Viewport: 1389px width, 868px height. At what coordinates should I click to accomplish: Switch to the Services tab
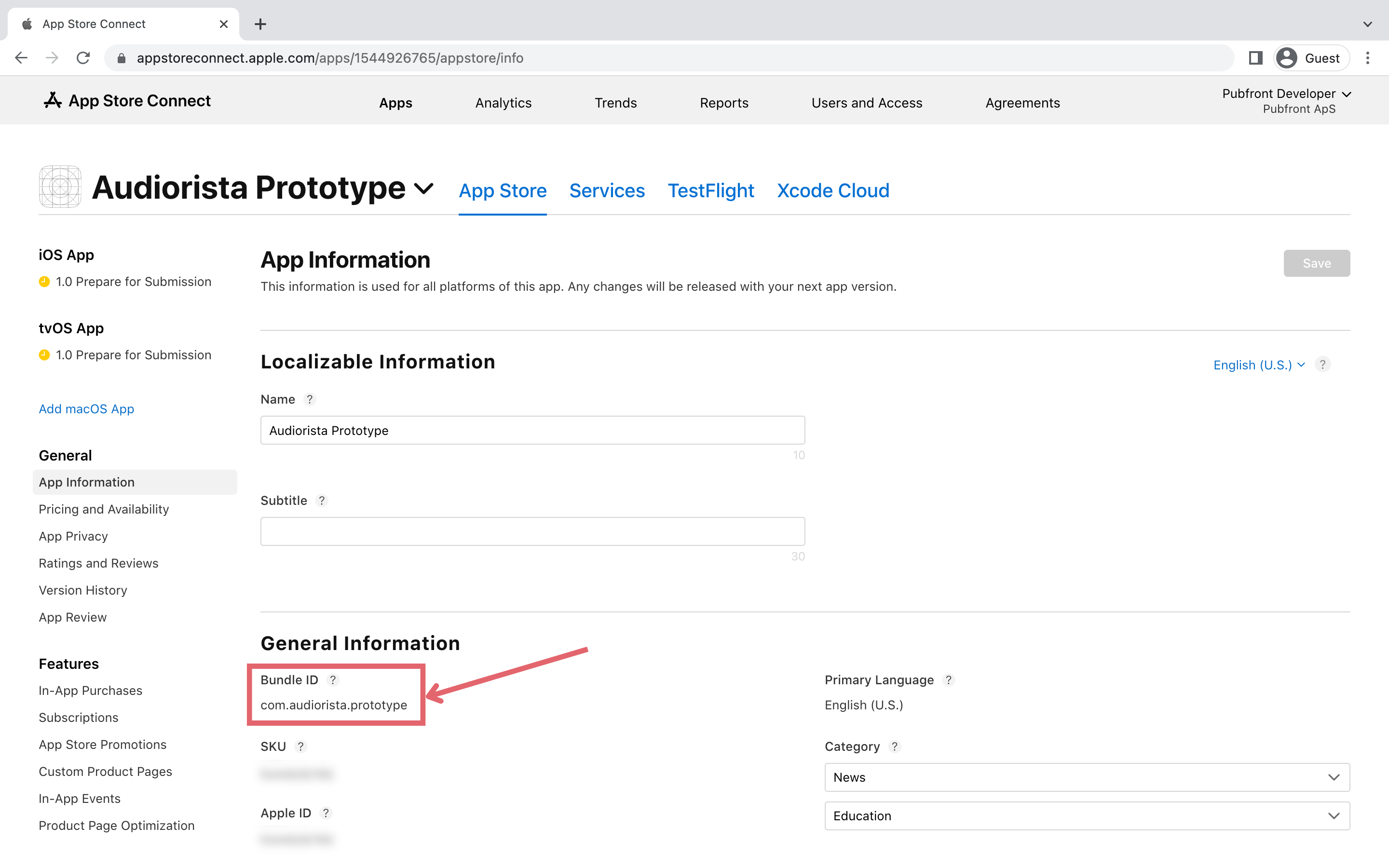[607, 190]
